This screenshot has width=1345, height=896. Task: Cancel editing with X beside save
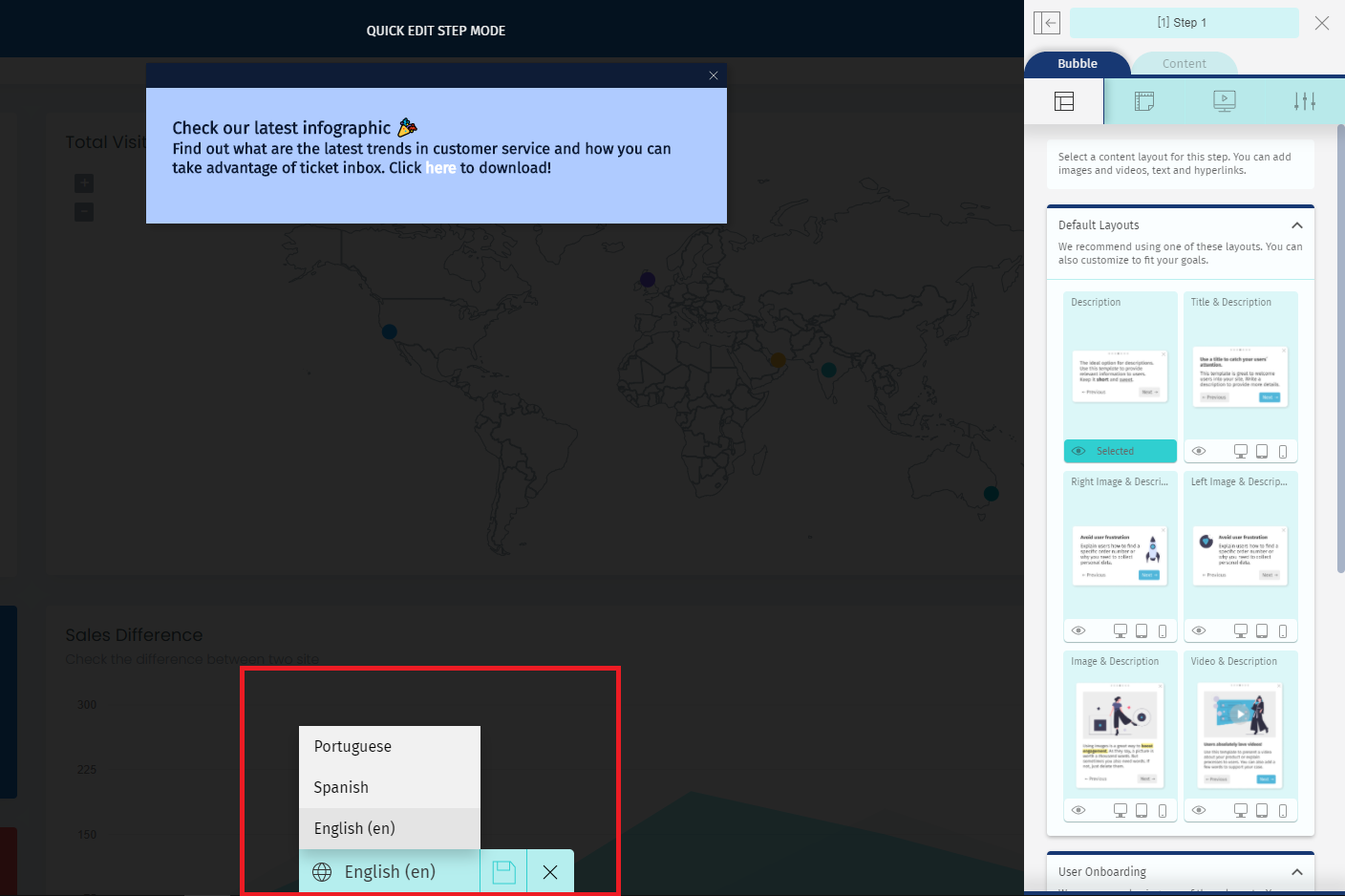(x=550, y=871)
